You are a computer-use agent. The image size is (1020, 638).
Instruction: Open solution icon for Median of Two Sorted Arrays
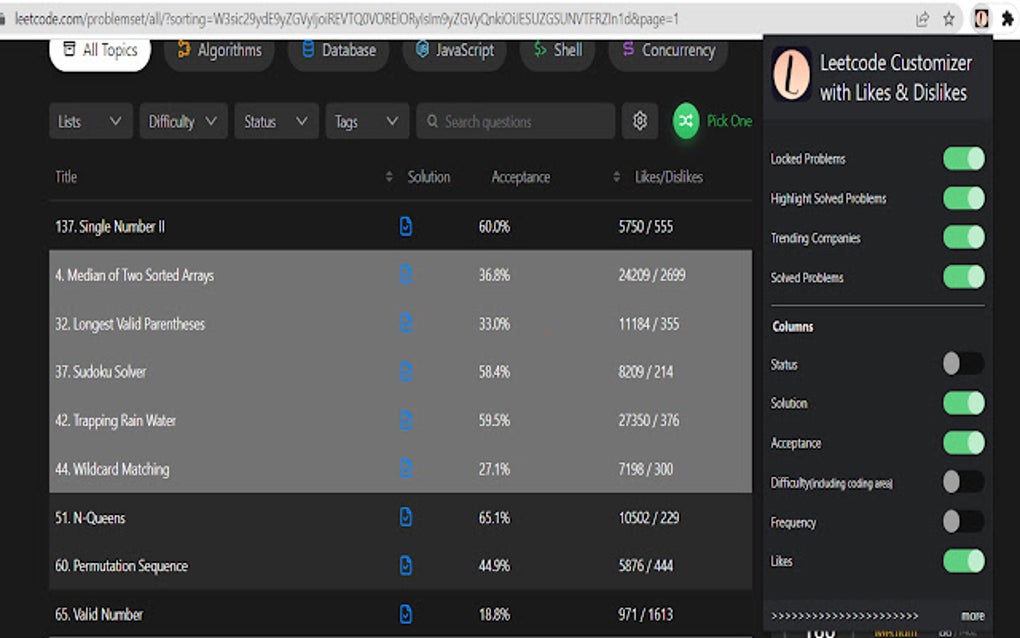(x=405, y=274)
